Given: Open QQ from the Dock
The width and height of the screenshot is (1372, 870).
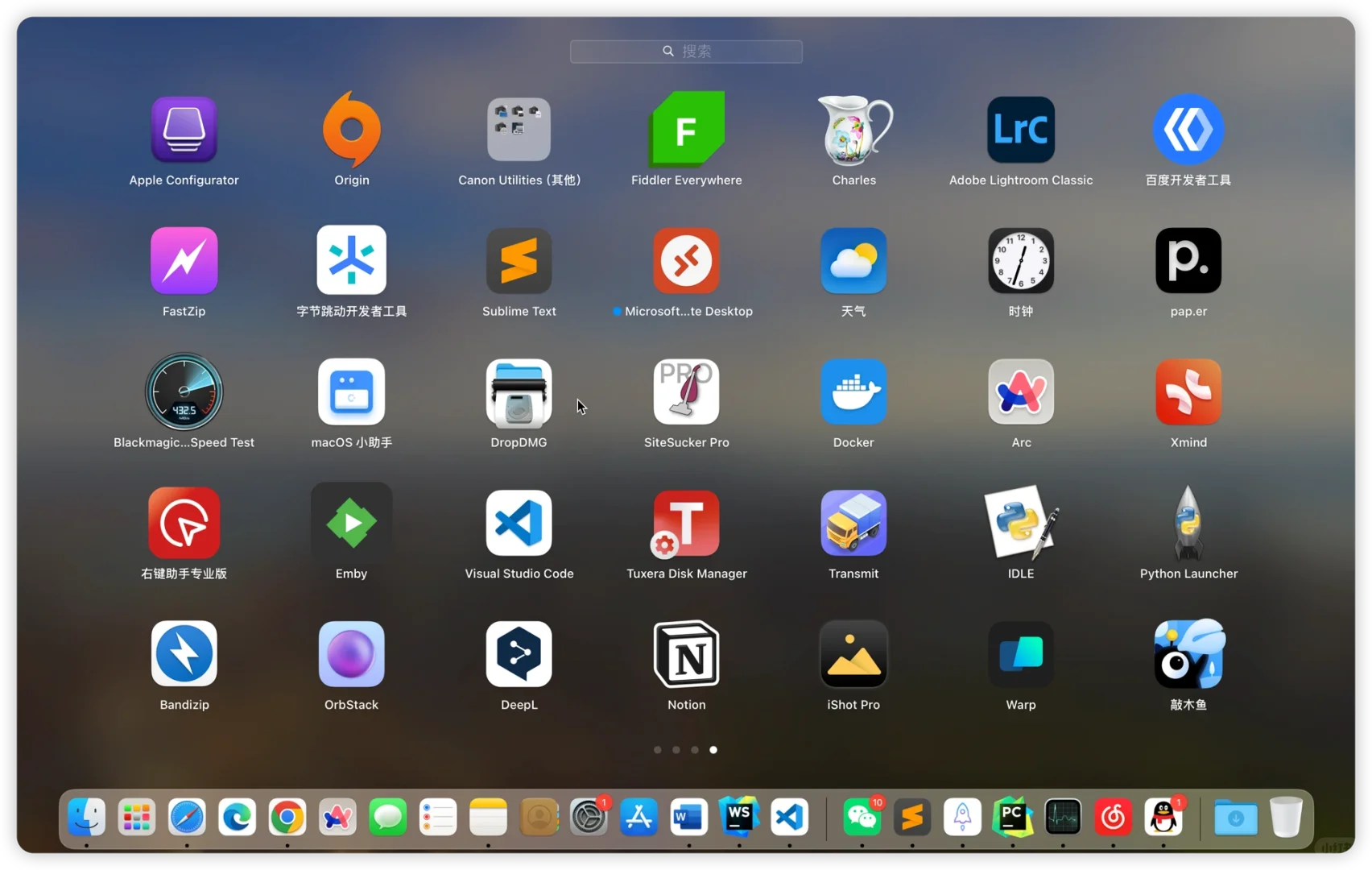Looking at the screenshot, I should (1163, 818).
